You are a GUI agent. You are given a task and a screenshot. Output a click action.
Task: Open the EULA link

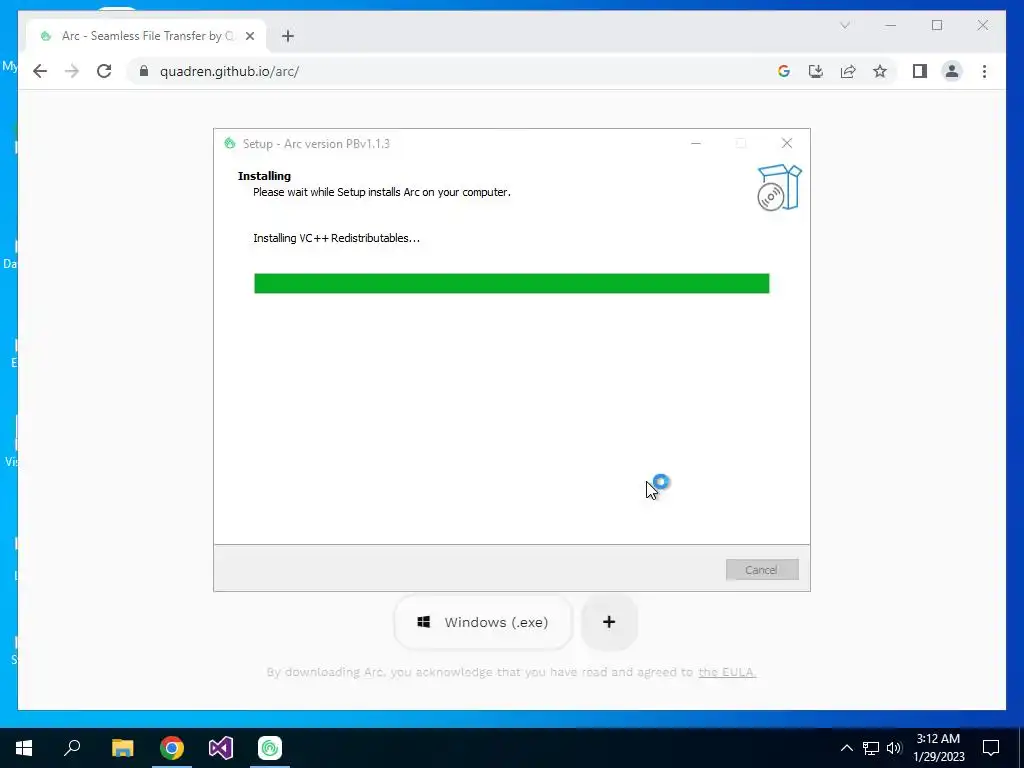727,672
